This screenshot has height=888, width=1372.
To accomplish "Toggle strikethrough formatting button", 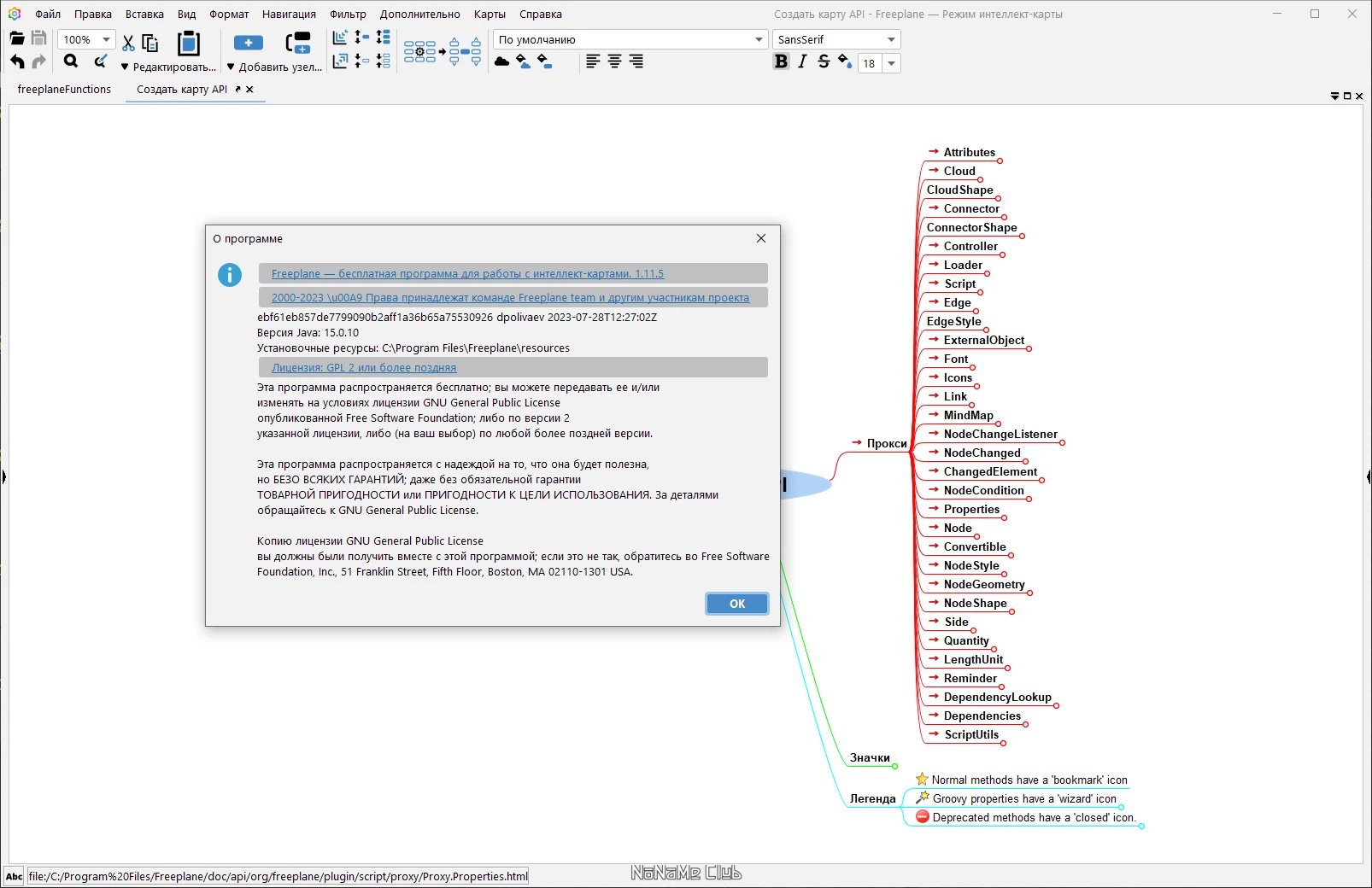I will coord(824,61).
